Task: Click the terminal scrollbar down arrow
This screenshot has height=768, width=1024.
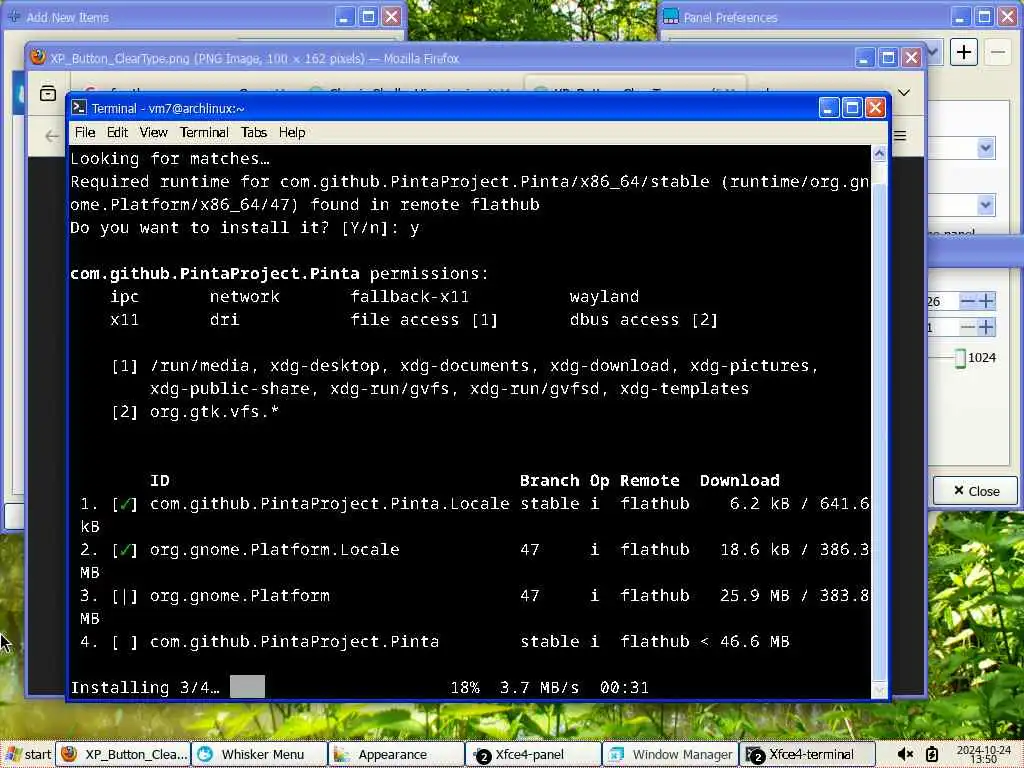Action: (879, 690)
